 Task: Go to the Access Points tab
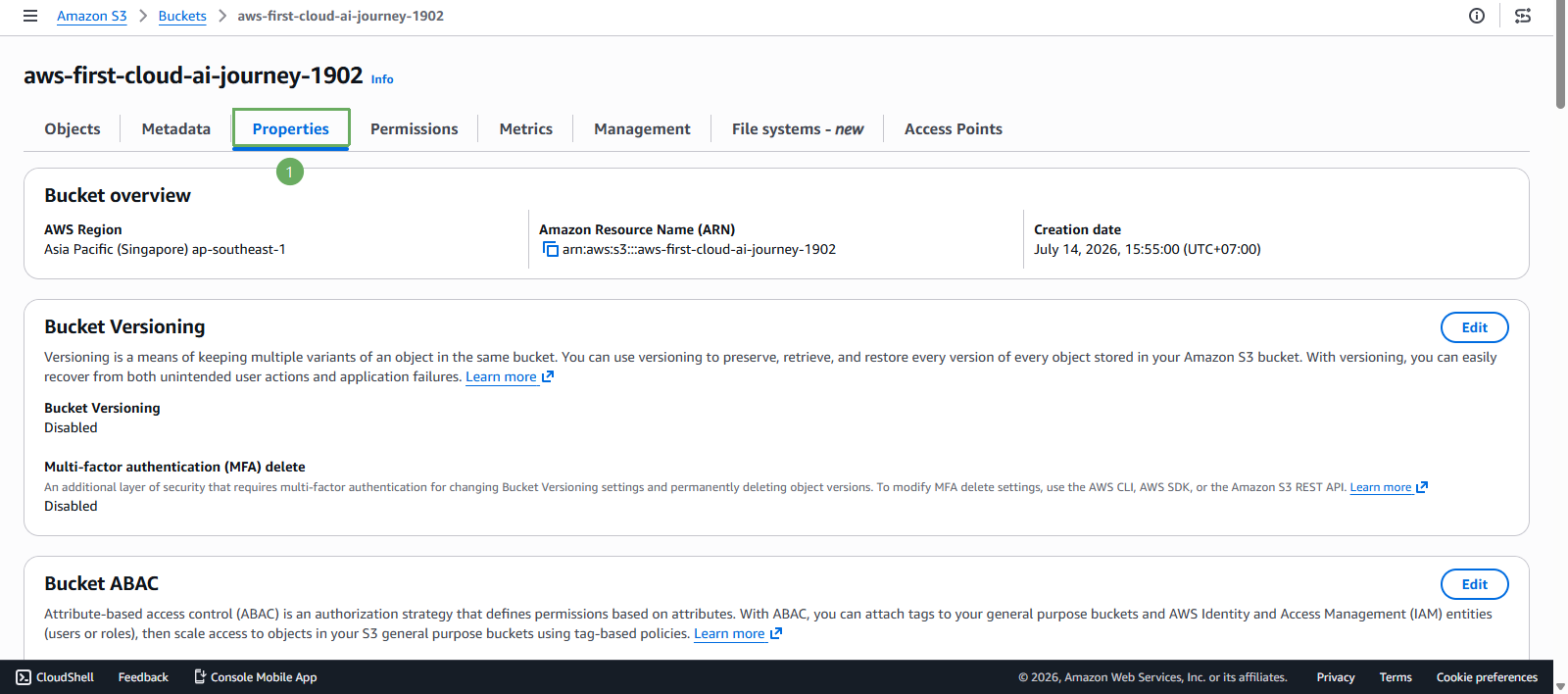(x=954, y=128)
